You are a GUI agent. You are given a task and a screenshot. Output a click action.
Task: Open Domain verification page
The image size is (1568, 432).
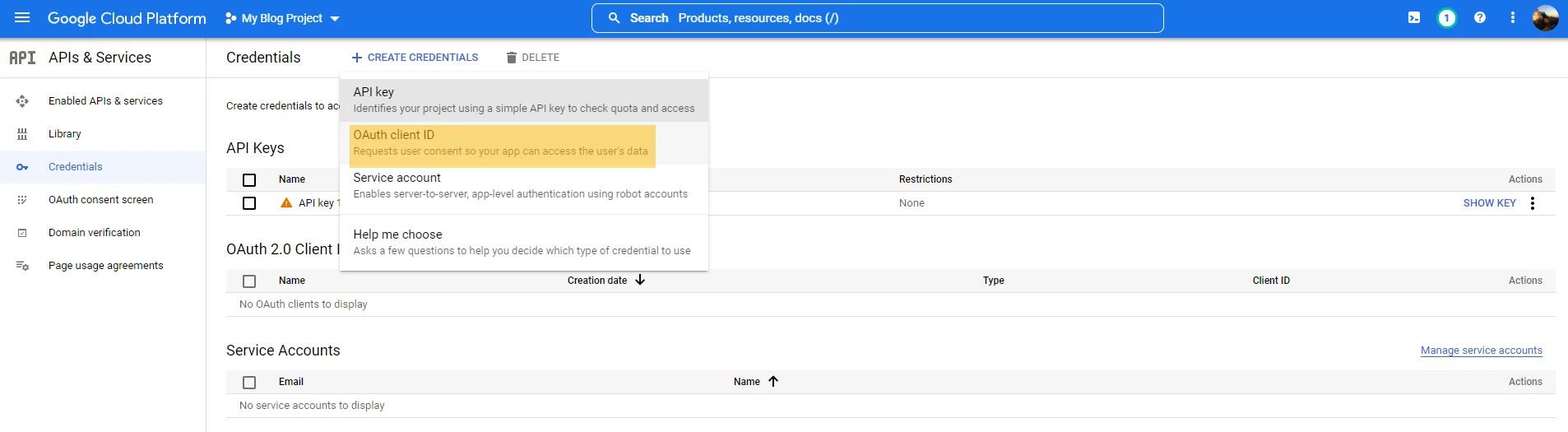tap(95, 232)
